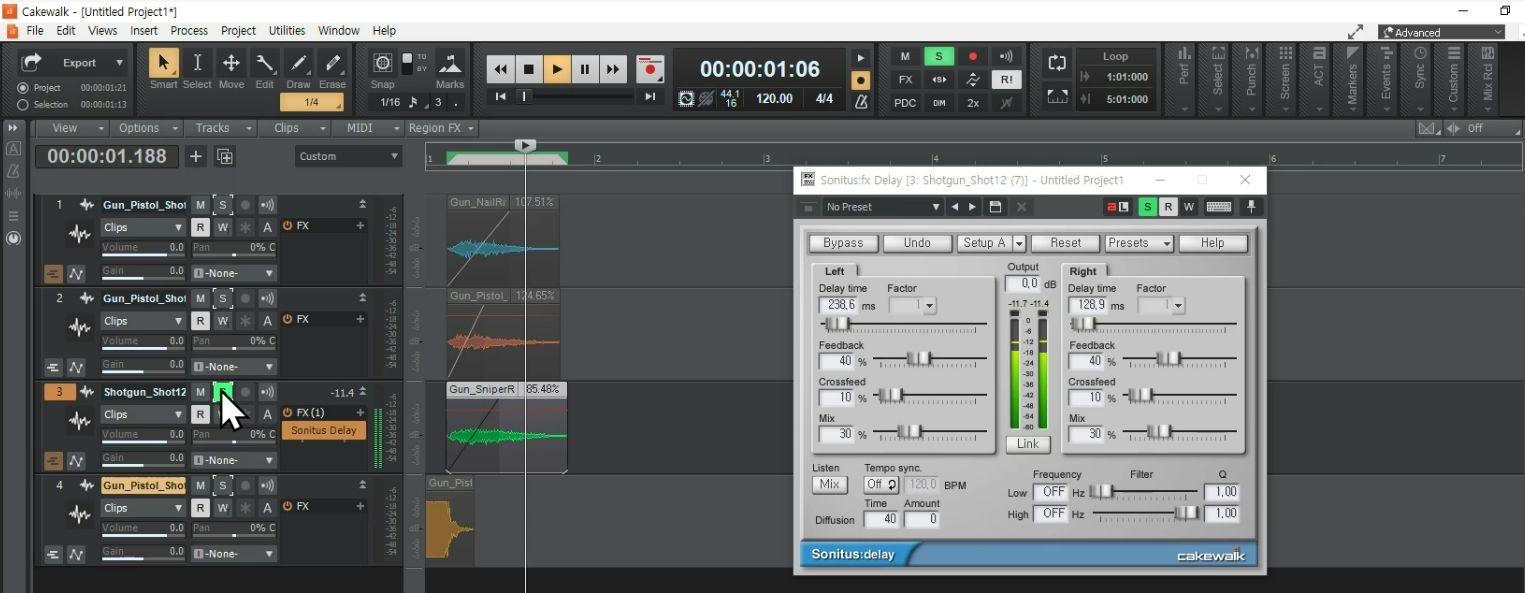Image resolution: width=1525 pixels, height=593 pixels.
Task: Open the Utilities menu
Action: [287, 31]
